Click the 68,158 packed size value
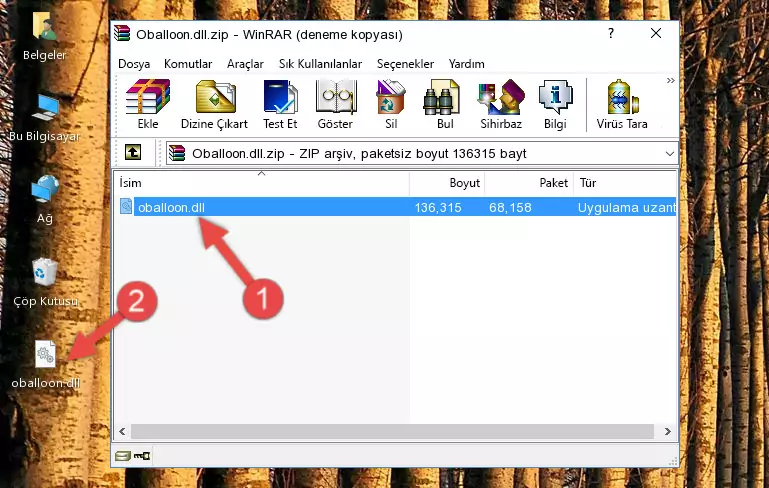 click(x=510, y=207)
